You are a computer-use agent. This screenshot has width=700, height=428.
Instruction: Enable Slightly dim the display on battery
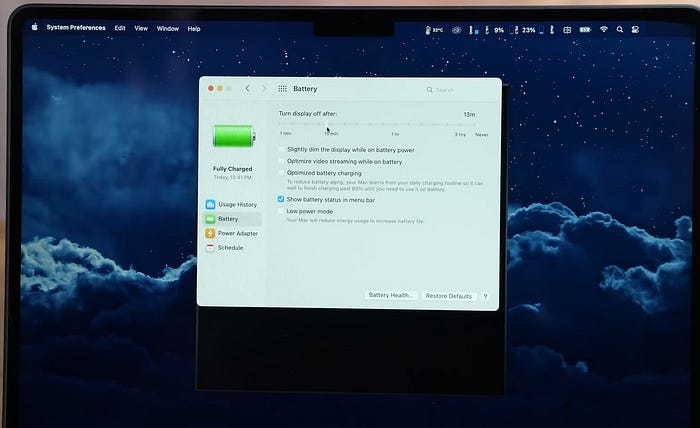281,149
